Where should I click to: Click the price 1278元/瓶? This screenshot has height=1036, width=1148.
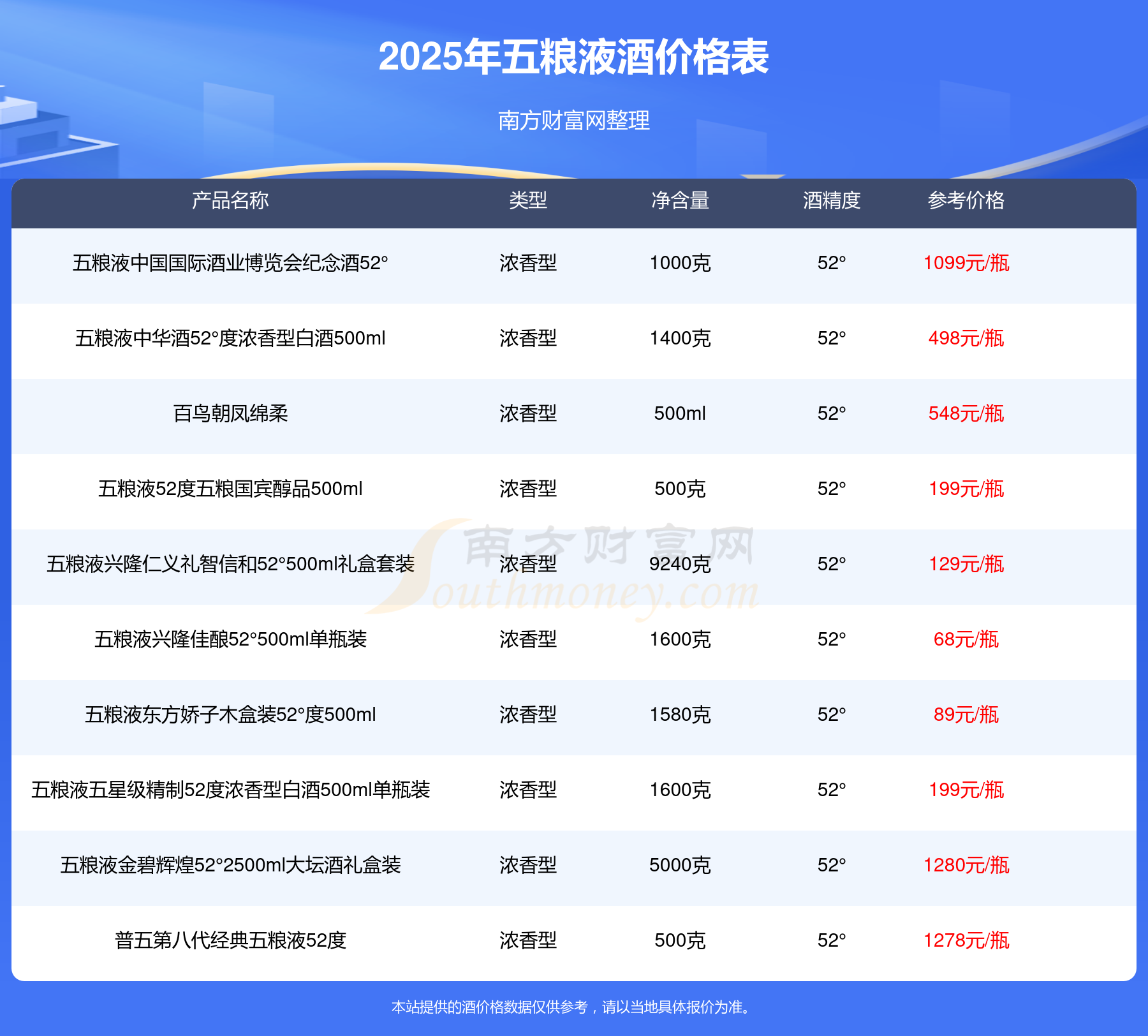966,940
